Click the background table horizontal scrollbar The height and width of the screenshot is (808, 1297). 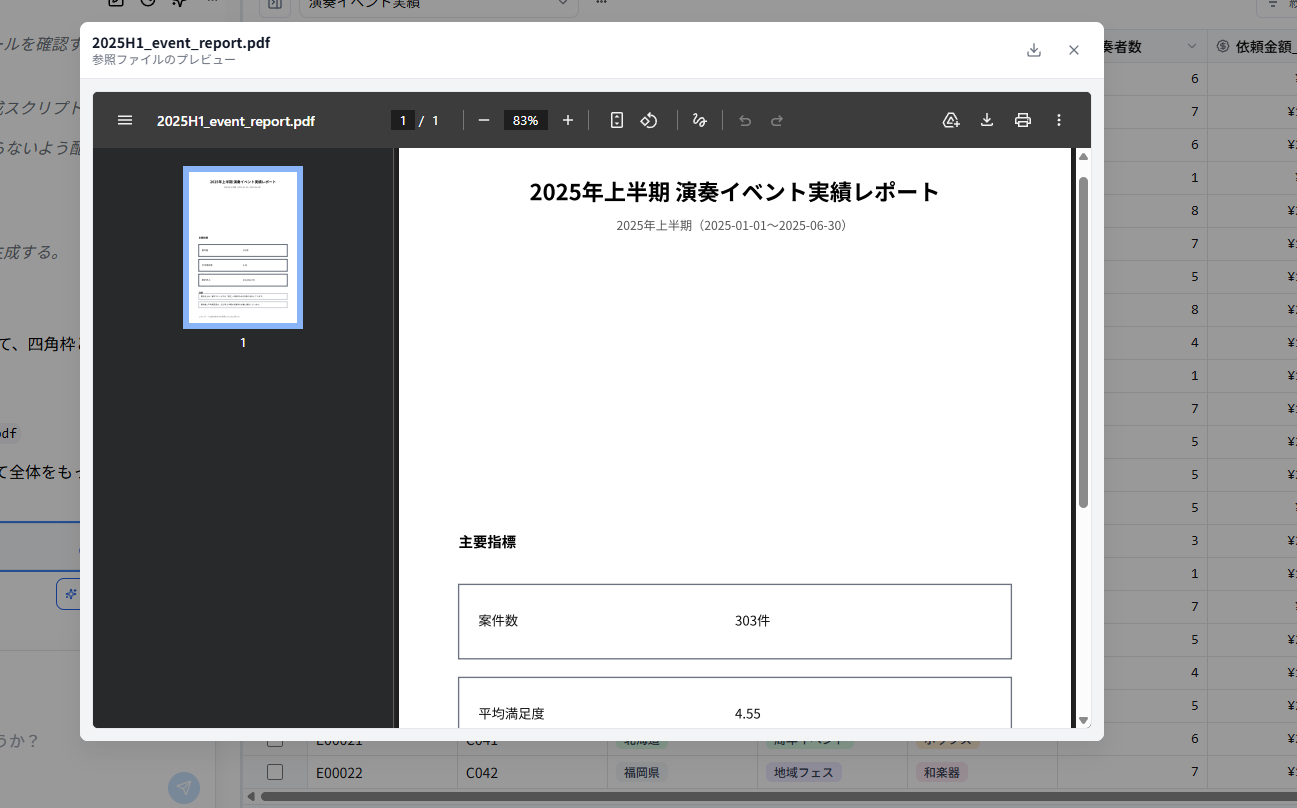coord(778,797)
